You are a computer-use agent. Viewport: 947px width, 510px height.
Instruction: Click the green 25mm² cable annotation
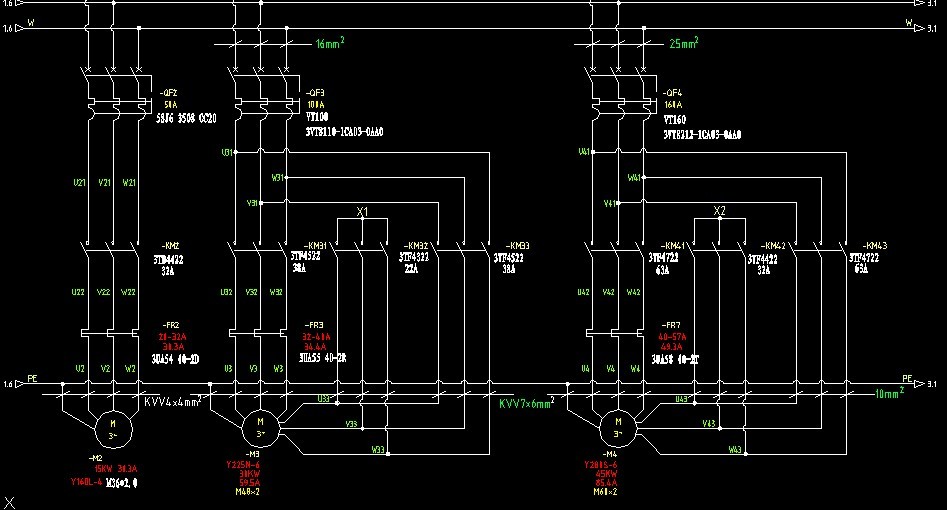coord(683,44)
